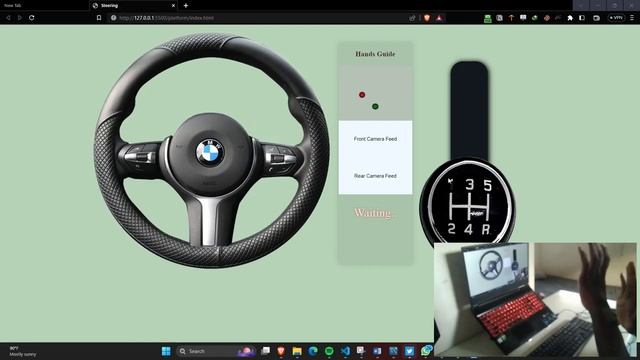Open the Brave wallet icon
640x360 pixels.
[x=596, y=18]
